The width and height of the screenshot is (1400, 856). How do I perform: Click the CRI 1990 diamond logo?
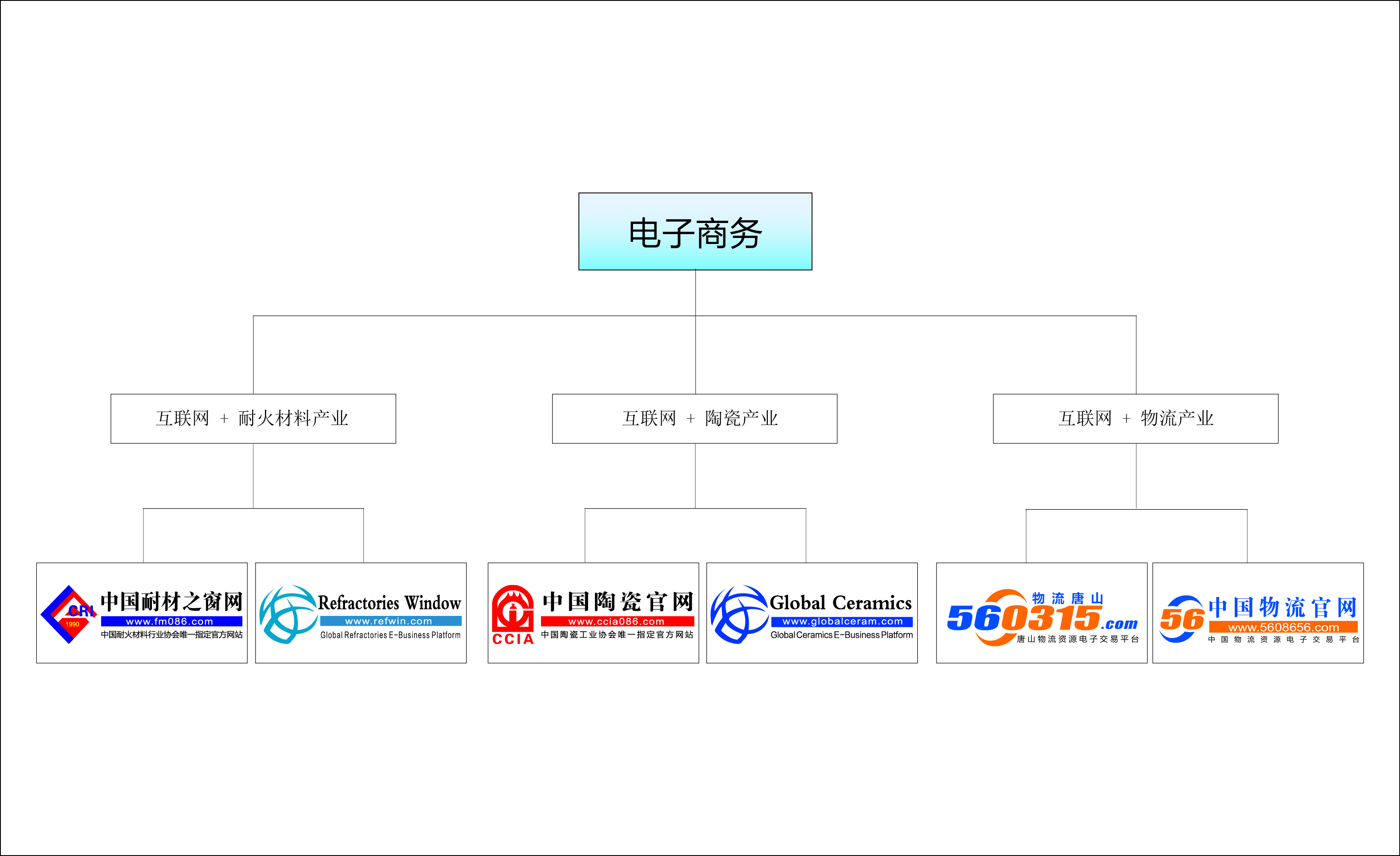point(68,614)
